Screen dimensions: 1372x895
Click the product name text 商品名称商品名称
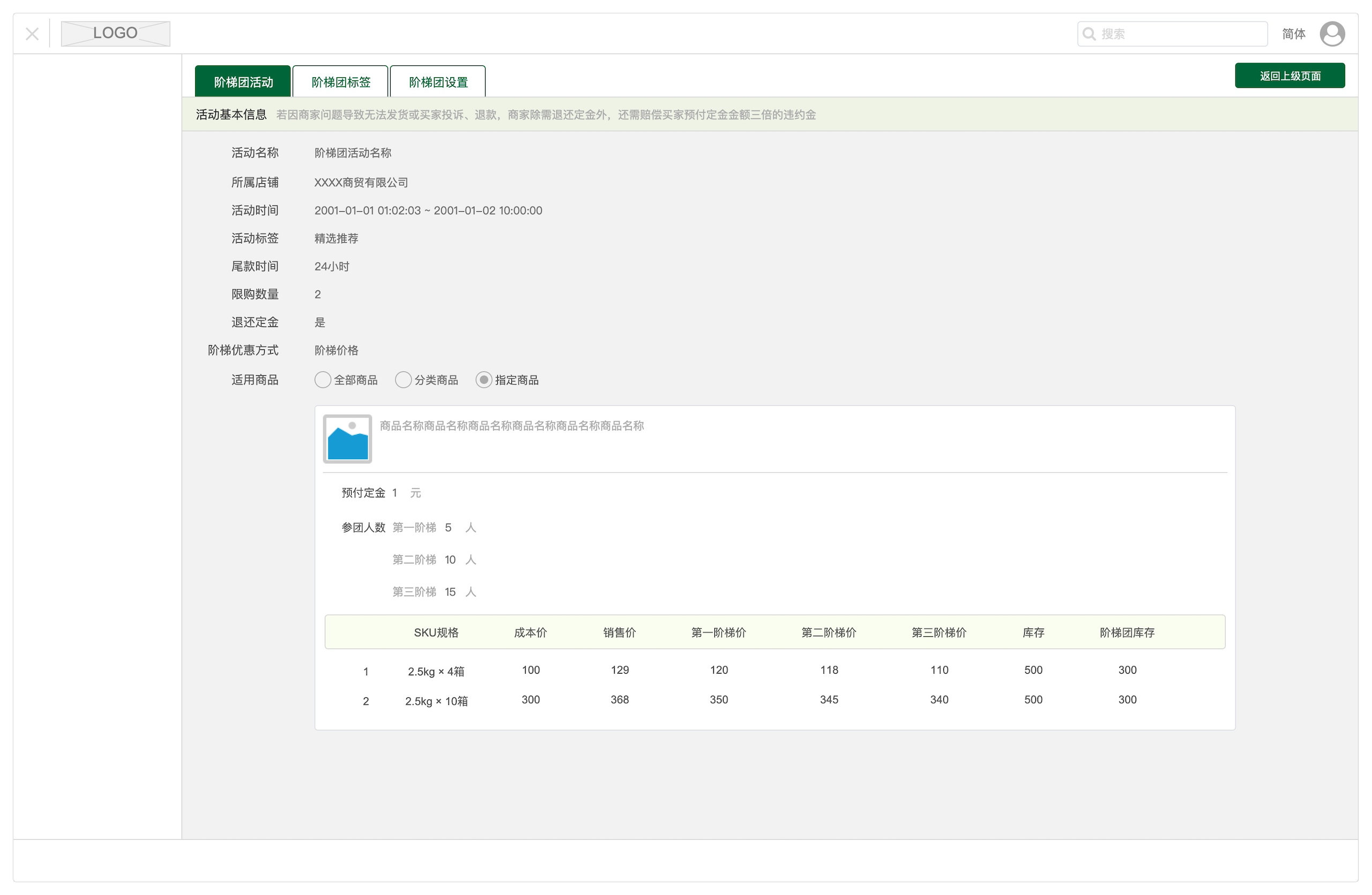pos(511,426)
